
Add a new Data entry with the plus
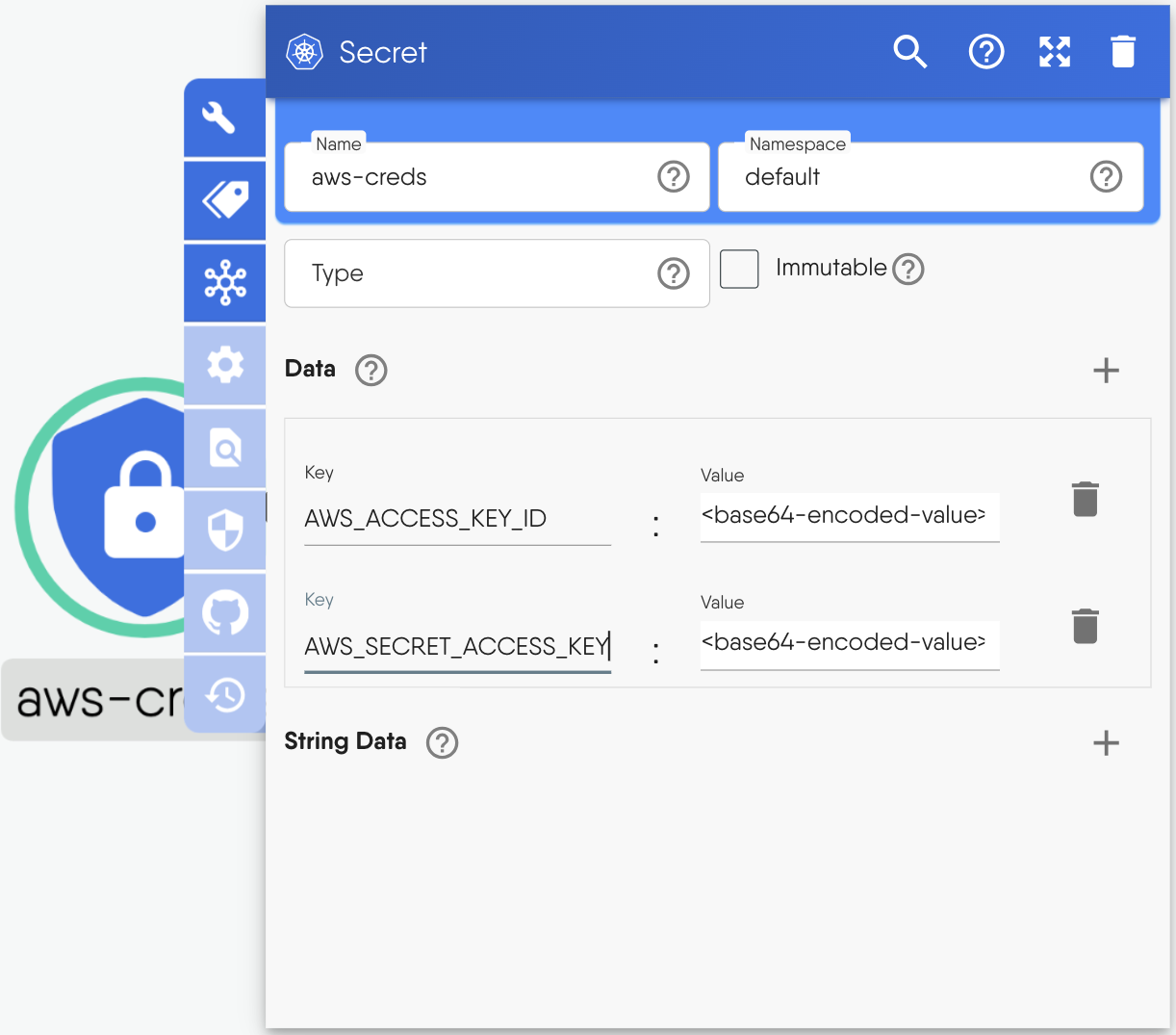click(1106, 370)
